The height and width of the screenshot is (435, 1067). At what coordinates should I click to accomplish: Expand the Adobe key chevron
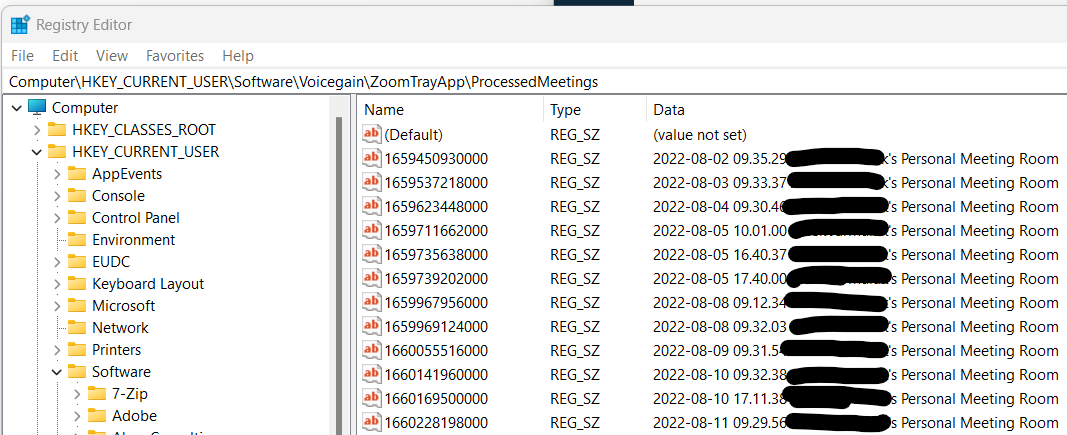tap(78, 416)
